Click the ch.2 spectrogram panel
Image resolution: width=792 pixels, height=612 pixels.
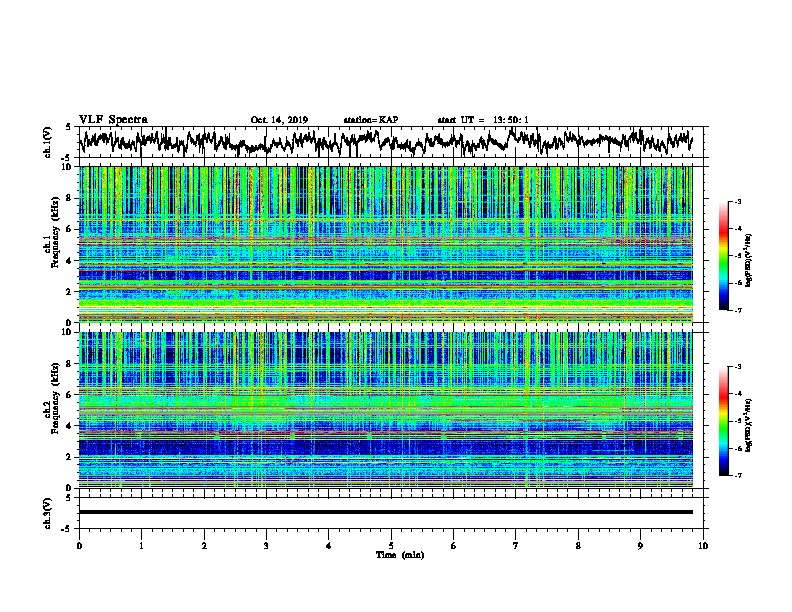click(386, 410)
